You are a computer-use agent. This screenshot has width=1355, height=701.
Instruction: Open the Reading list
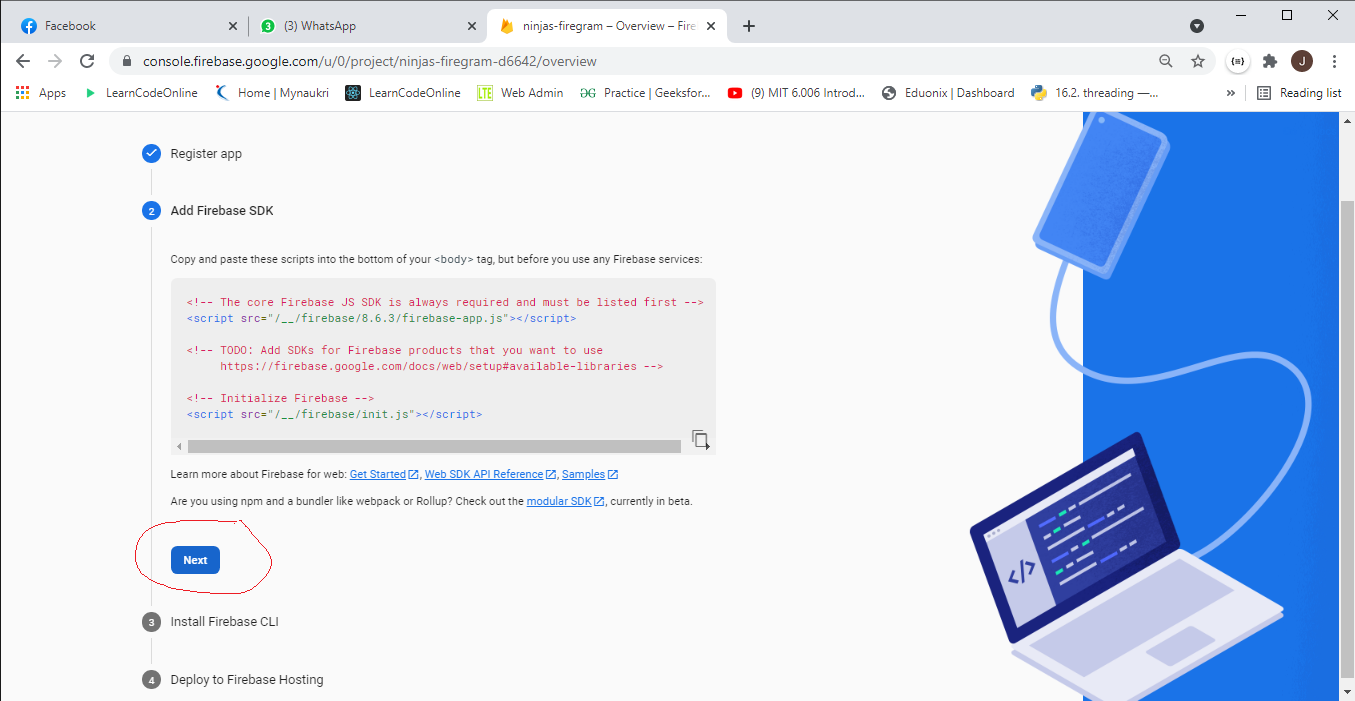[1299, 93]
